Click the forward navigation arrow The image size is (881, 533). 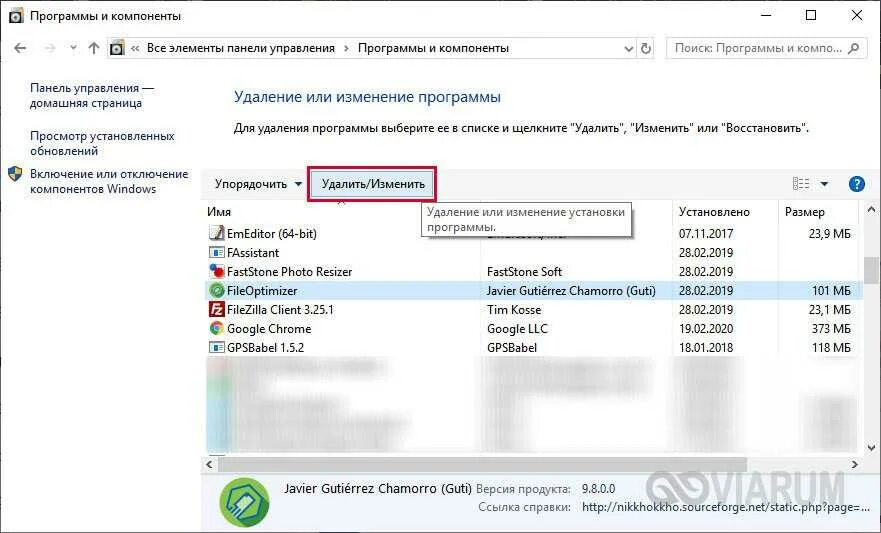coord(49,48)
